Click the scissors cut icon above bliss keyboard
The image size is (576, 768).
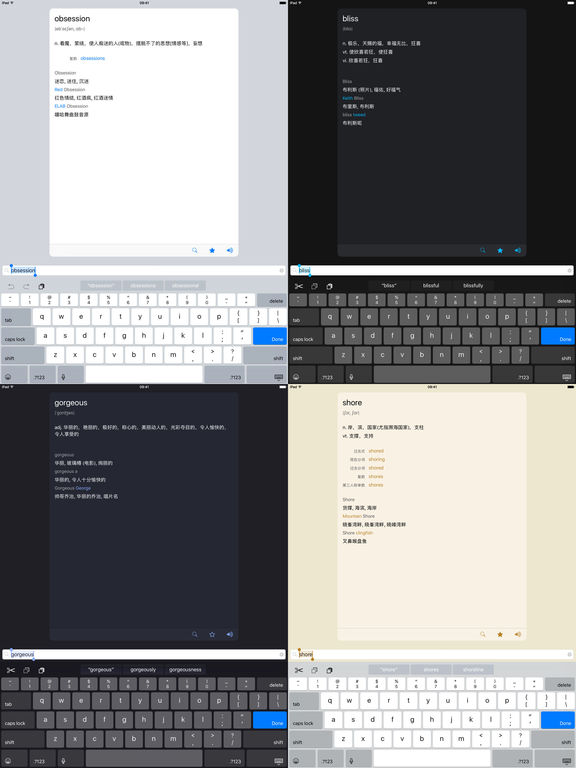point(299,286)
